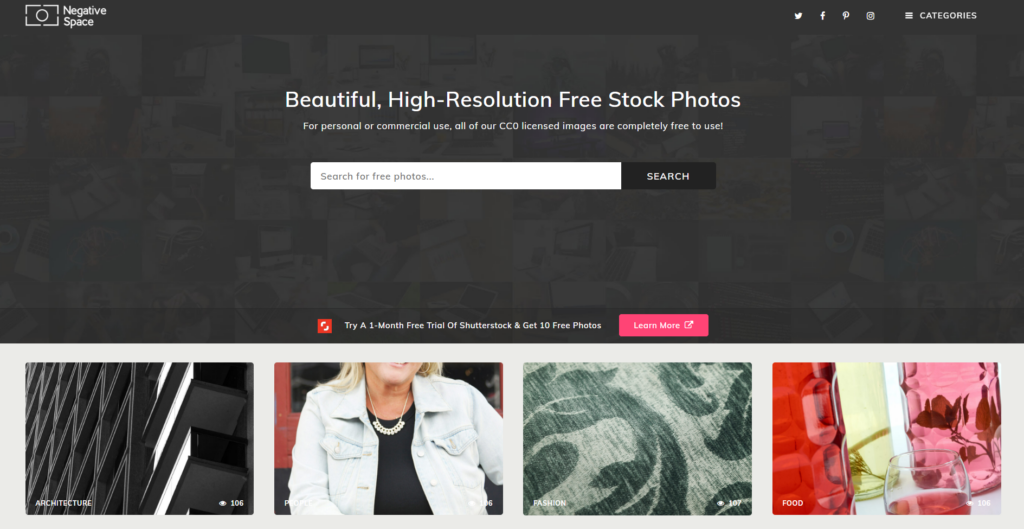The height and width of the screenshot is (529, 1024).
Task: Open the FASHION category label
Action: (549, 503)
